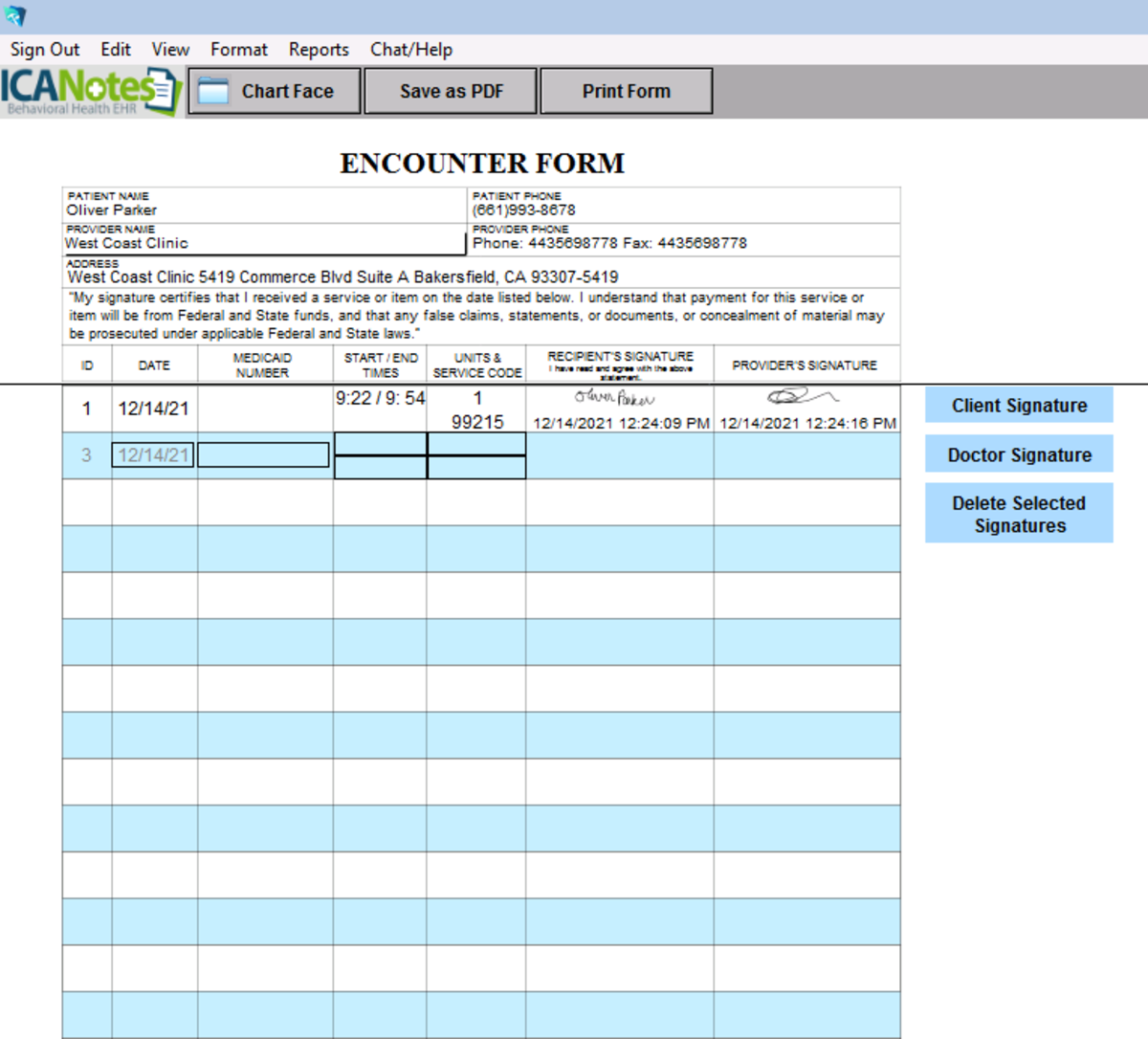Open the Chat/Help menu
1148x1039 pixels.
(411, 50)
